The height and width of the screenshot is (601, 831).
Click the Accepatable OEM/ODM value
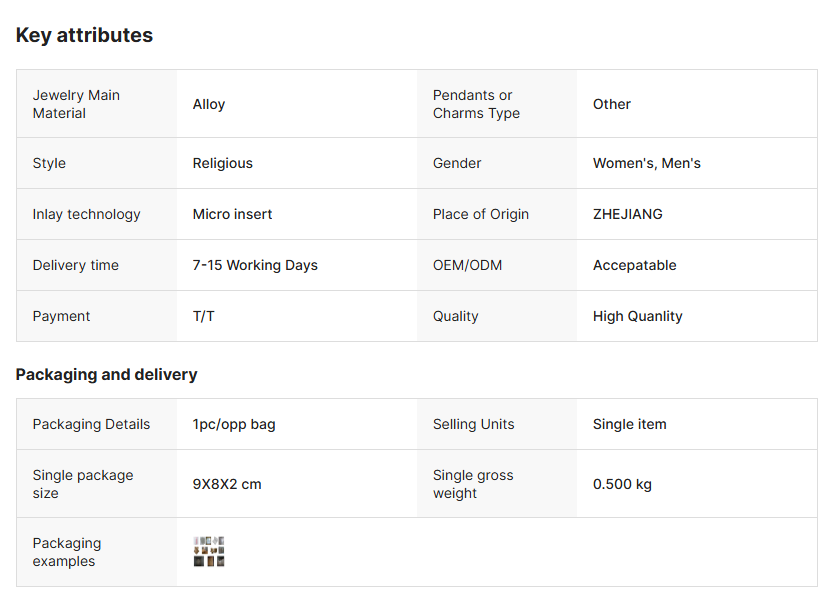point(634,265)
